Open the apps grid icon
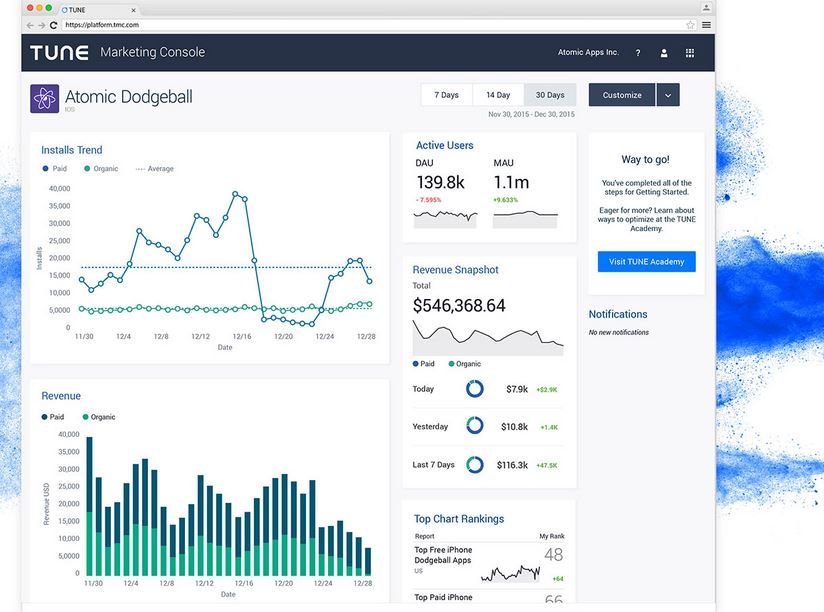Screen dimensions: 824x612 click(690, 53)
